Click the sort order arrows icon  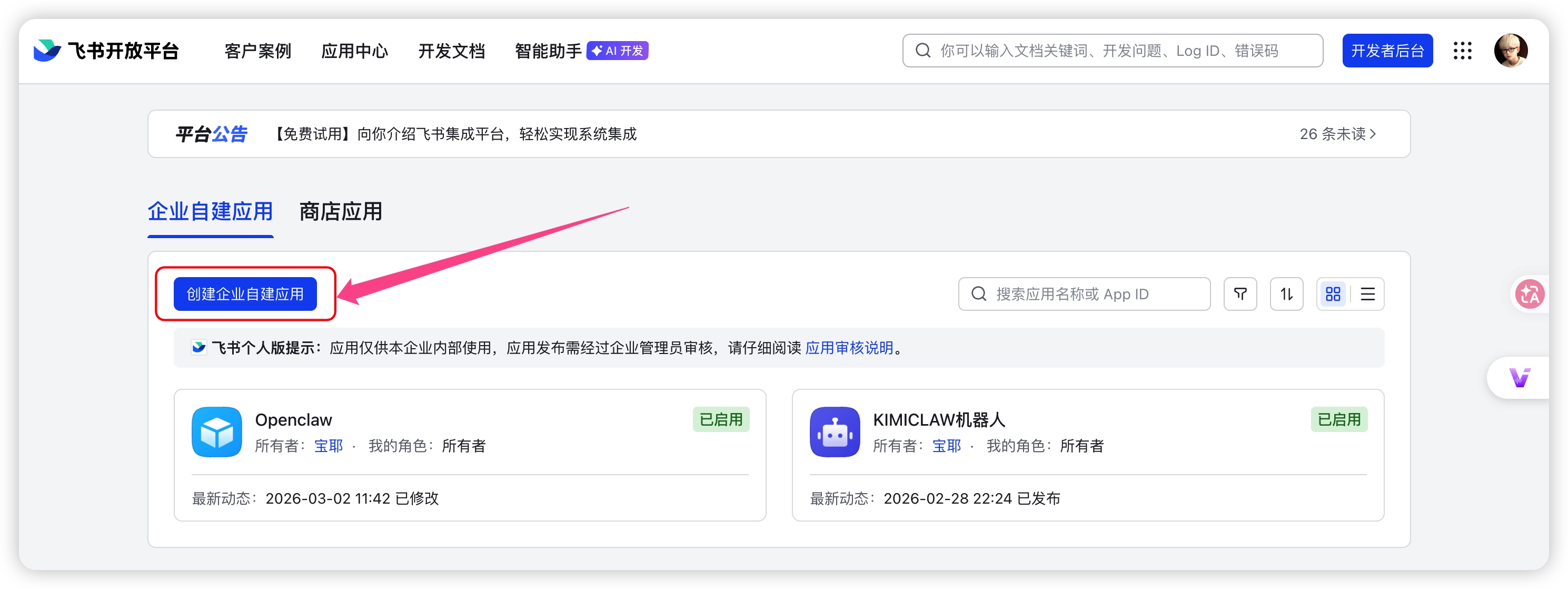pos(1286,294)
